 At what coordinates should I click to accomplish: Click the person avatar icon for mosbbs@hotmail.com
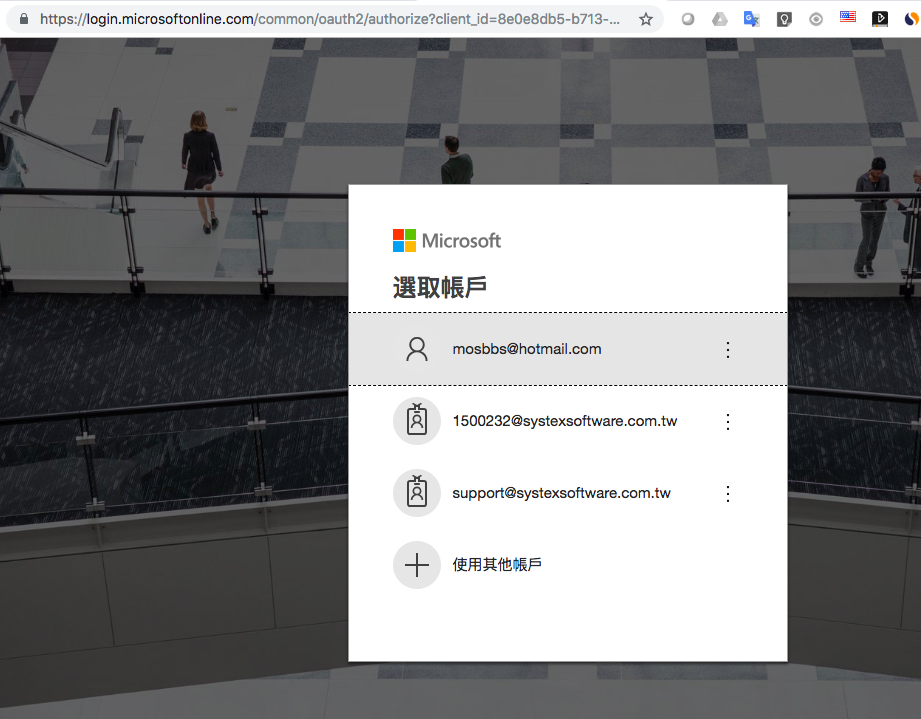pos(417,349)
